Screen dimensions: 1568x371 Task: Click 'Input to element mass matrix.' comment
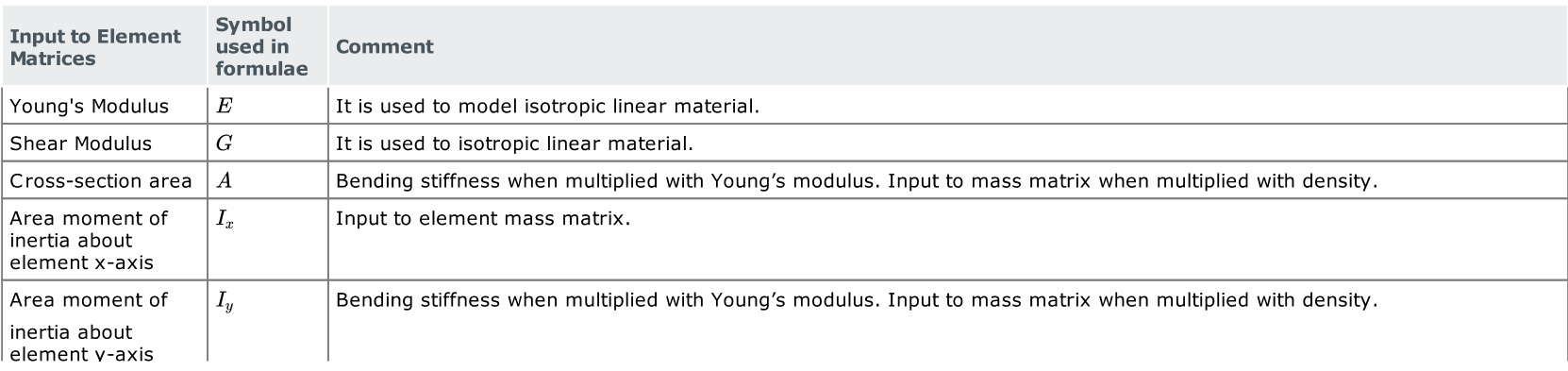pos(483,218)
